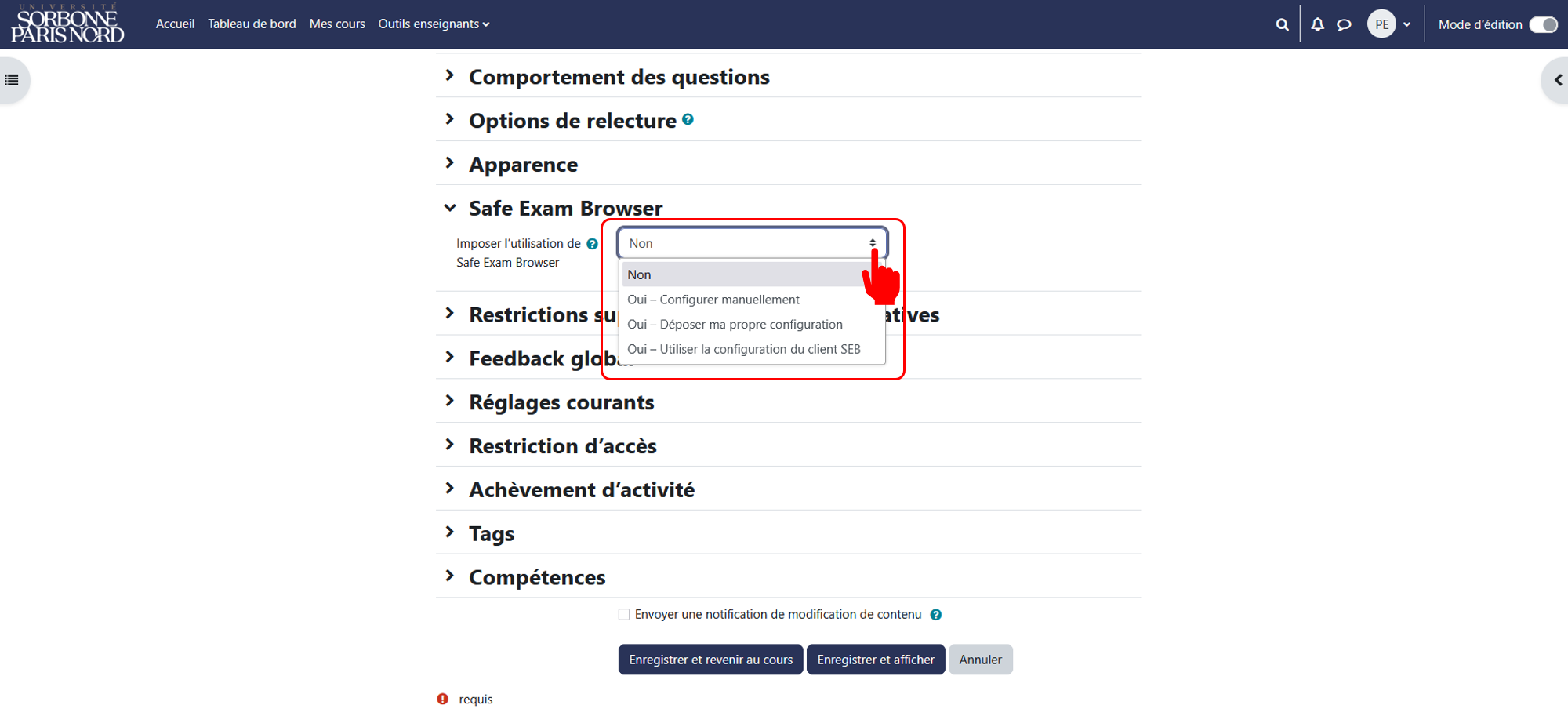This screenshot has height=716, width=1568.
Task: Click the Annuler button
Action: tap(980, 660)
